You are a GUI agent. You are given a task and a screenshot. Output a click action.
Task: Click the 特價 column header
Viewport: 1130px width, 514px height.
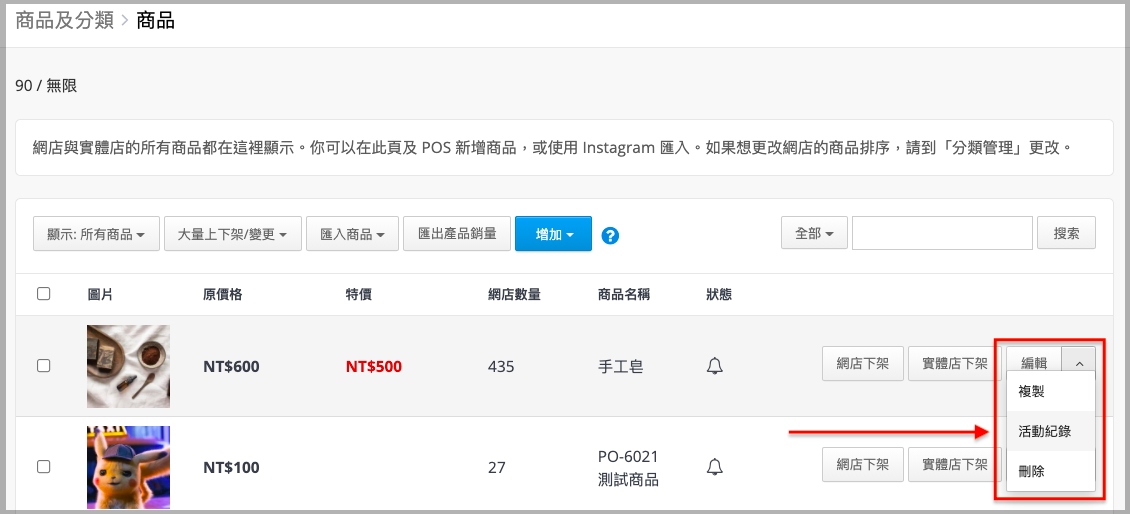pyautogui.click(x=359, y=294)
